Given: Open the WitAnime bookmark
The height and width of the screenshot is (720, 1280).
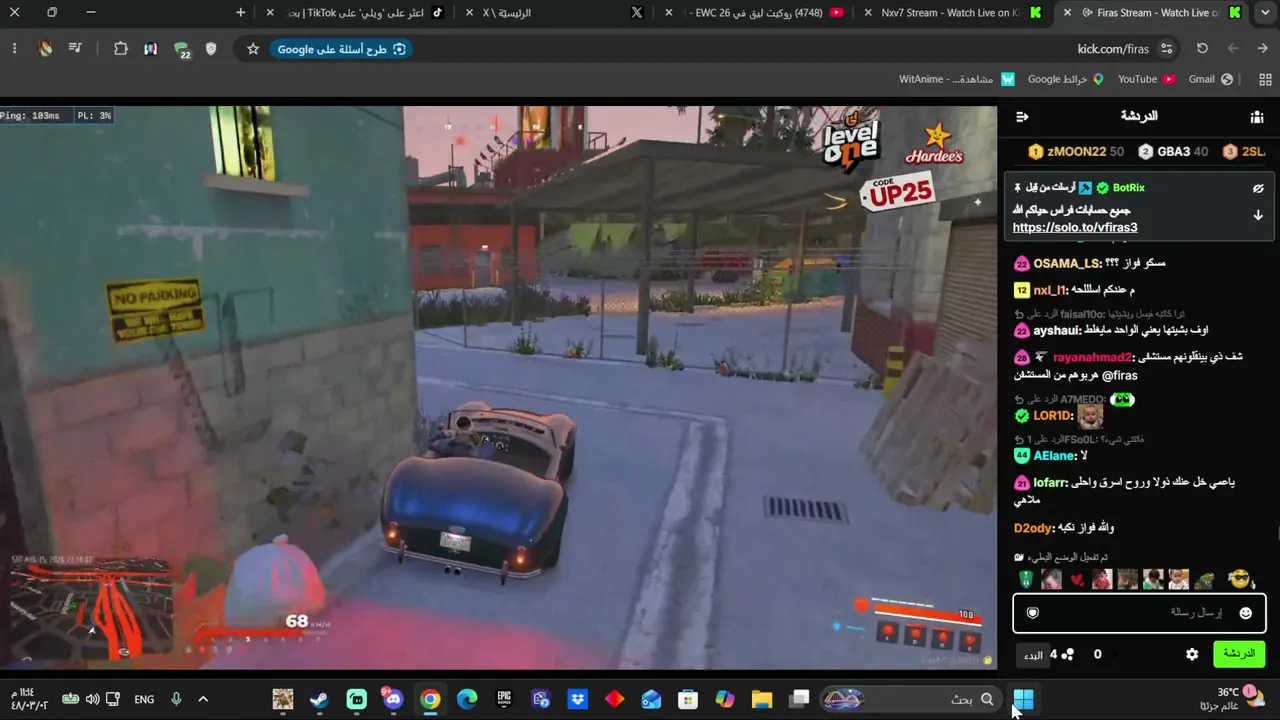Looking at the screenshot, I should pyautogui.click(x=957, y=79).
